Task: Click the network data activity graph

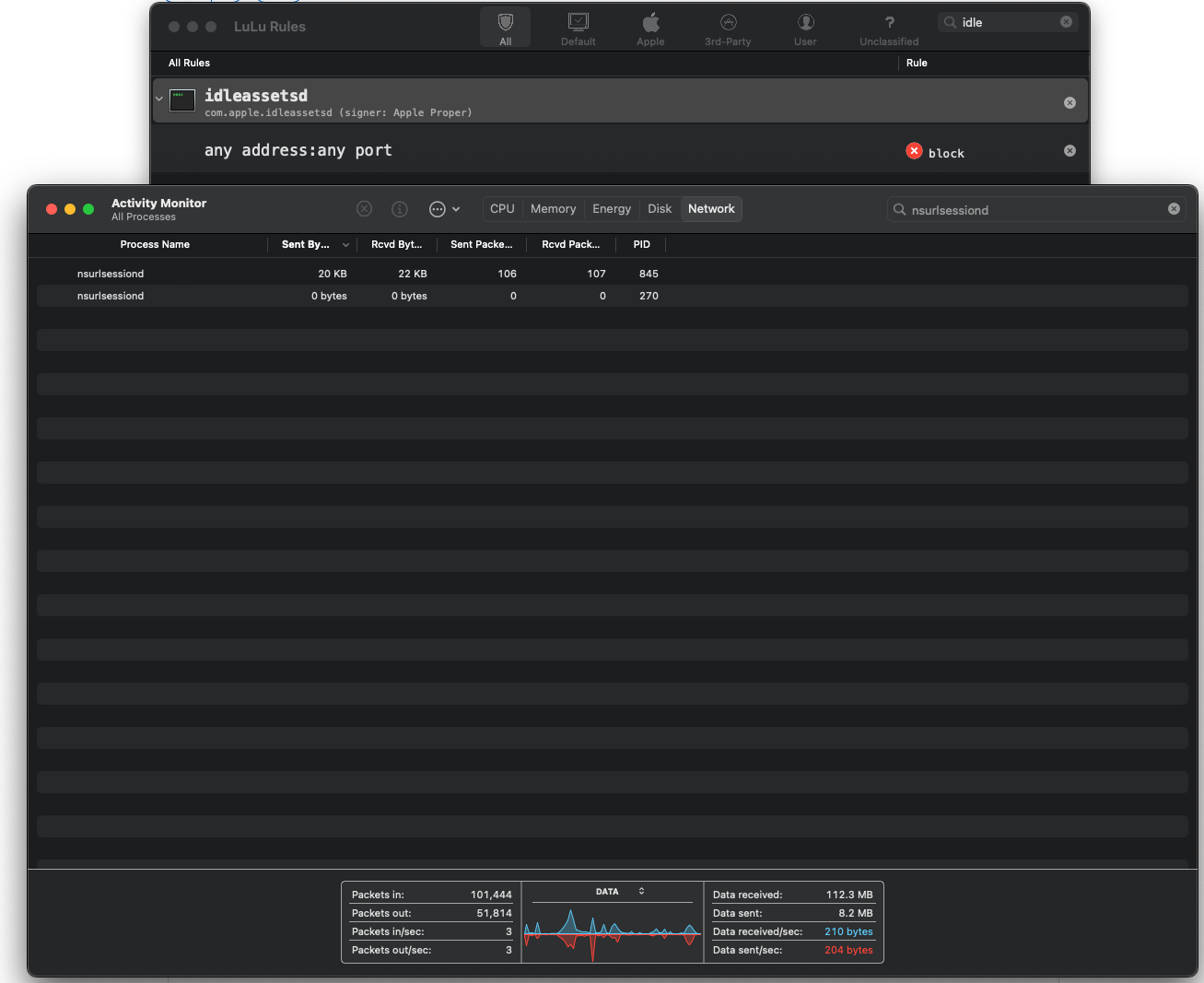Action: click(x=613, y=934)
